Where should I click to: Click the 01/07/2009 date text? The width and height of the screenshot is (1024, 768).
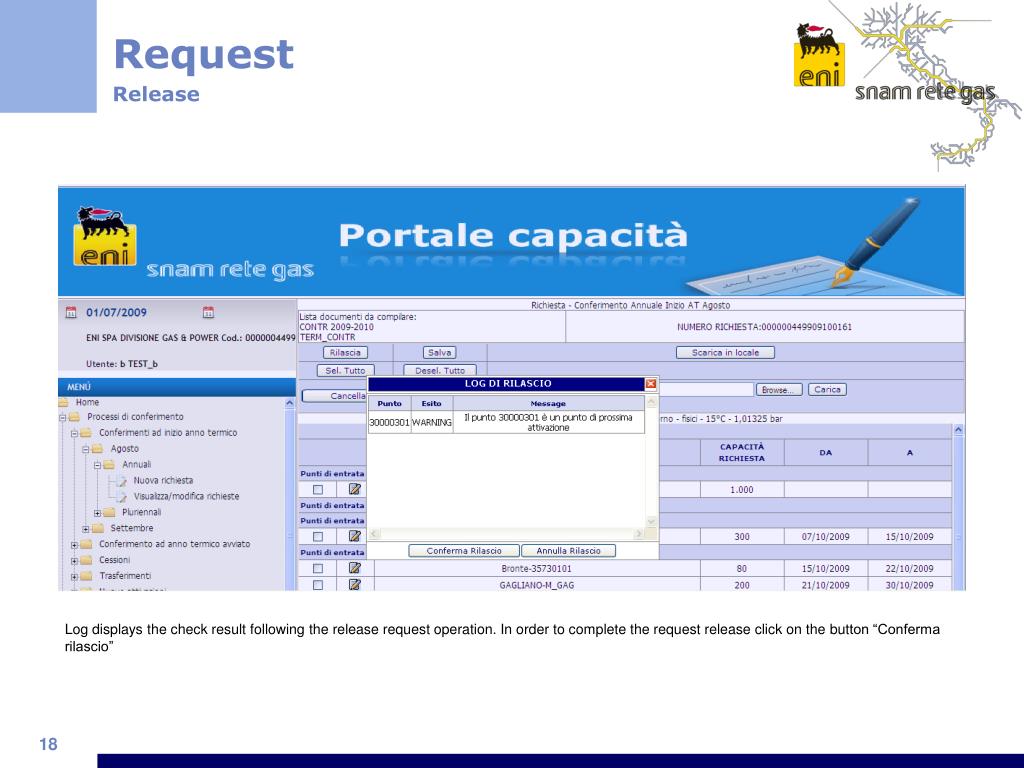point(116,312)
